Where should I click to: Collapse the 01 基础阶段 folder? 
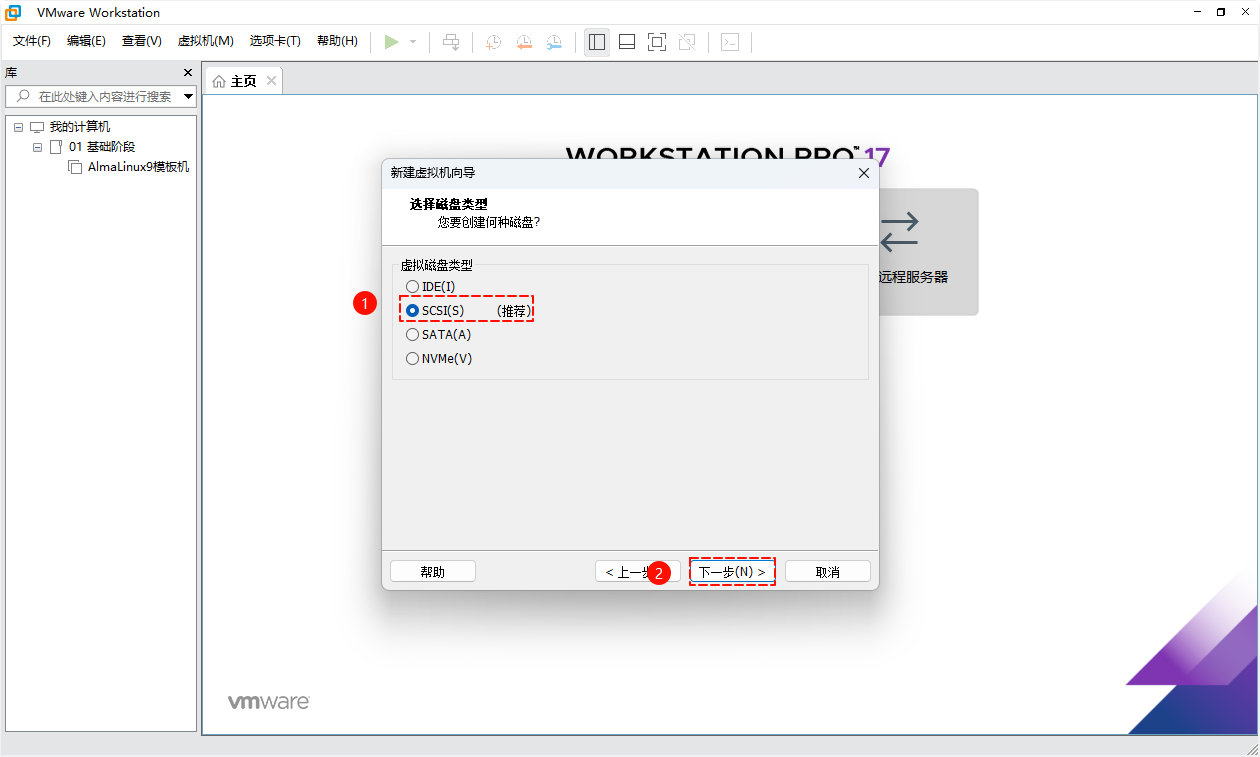pyautogui.click(x=38, y=147)
